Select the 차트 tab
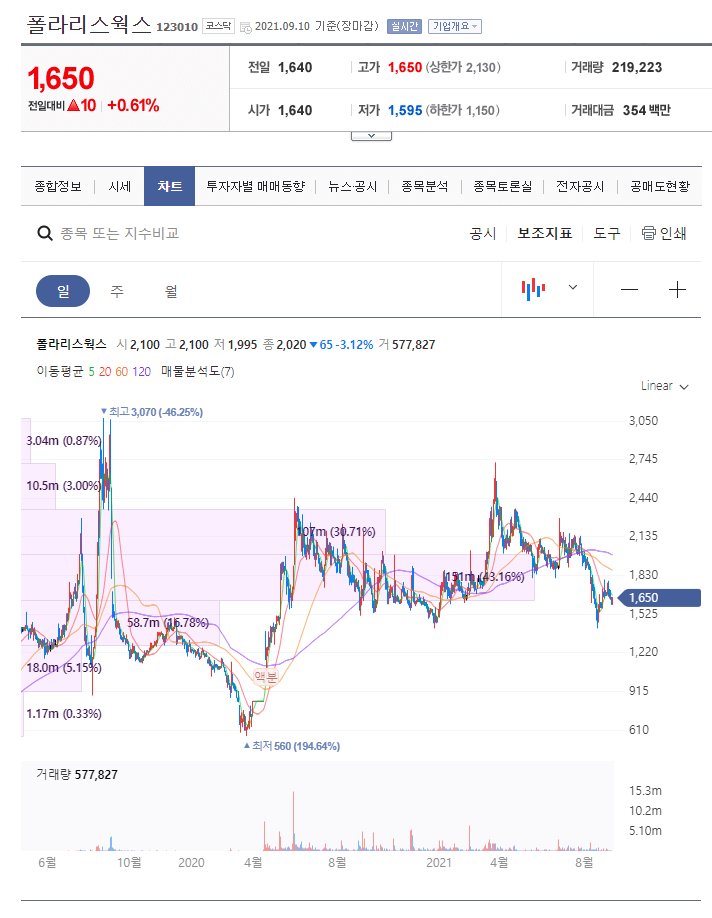Viewport: 712px width, 918px height. click(169, 186)
